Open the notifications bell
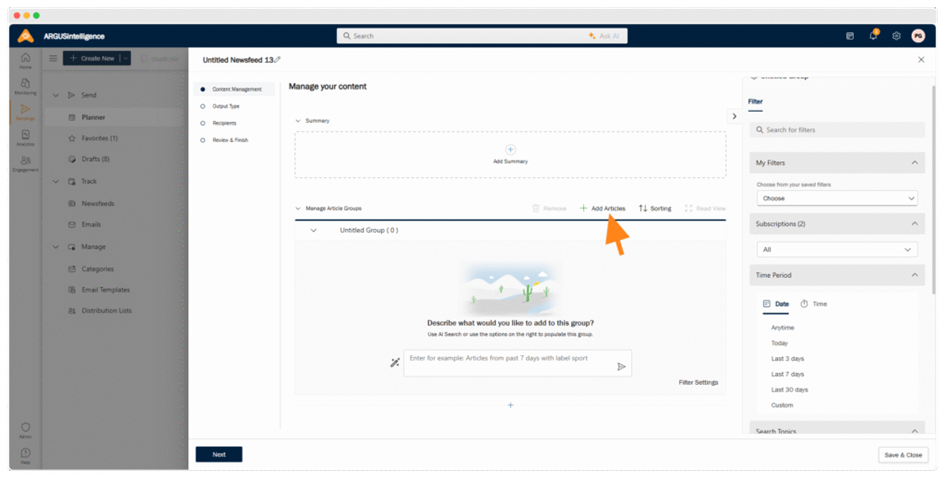The image size is (945, 478). tap(873, 36)
